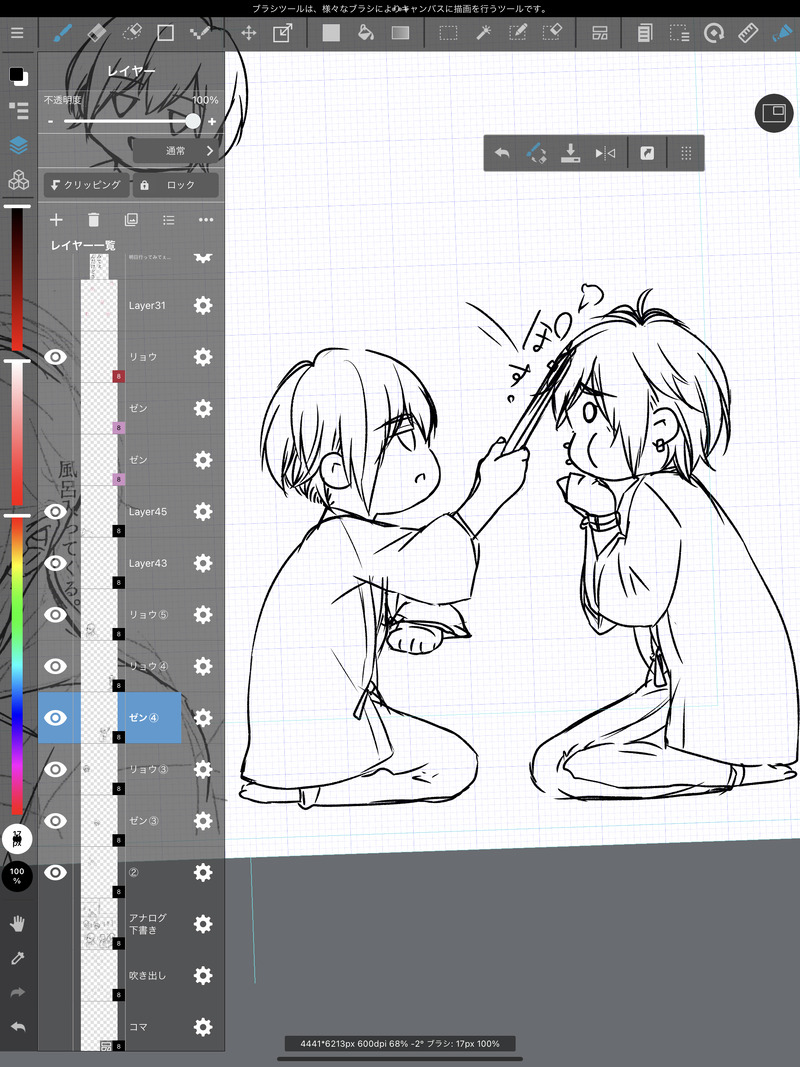
Task: Click the foreground/background color swatch
Action: click(x=18, y=76)
